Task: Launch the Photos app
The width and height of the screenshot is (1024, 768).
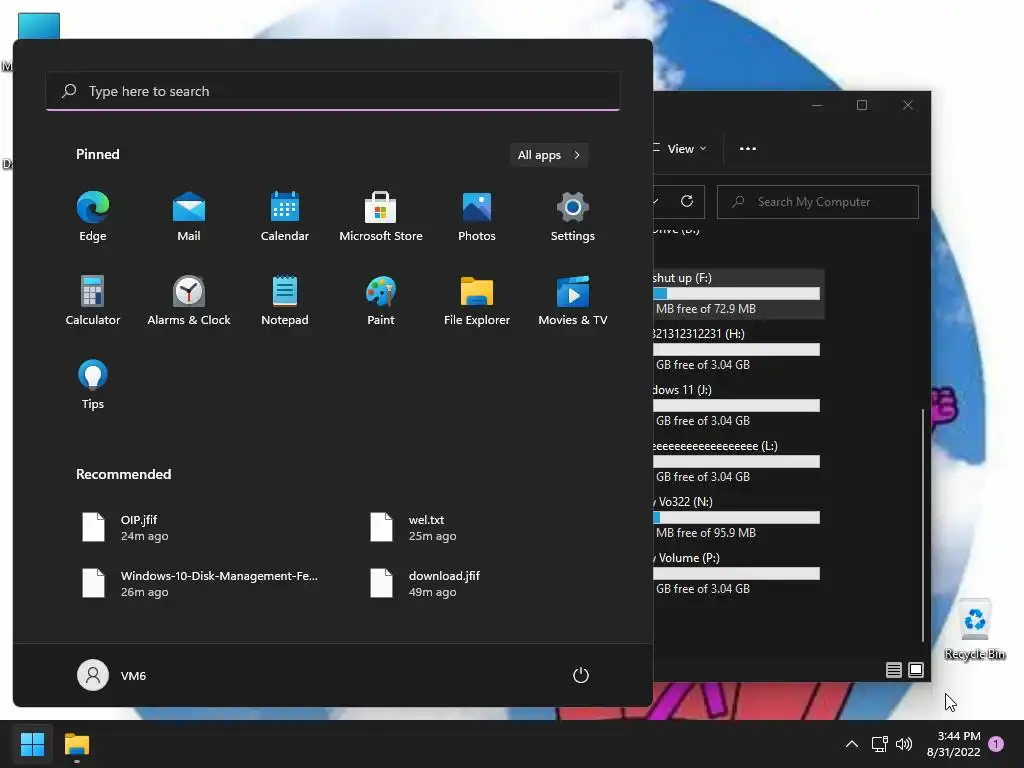Action: (x=477, y=217)
